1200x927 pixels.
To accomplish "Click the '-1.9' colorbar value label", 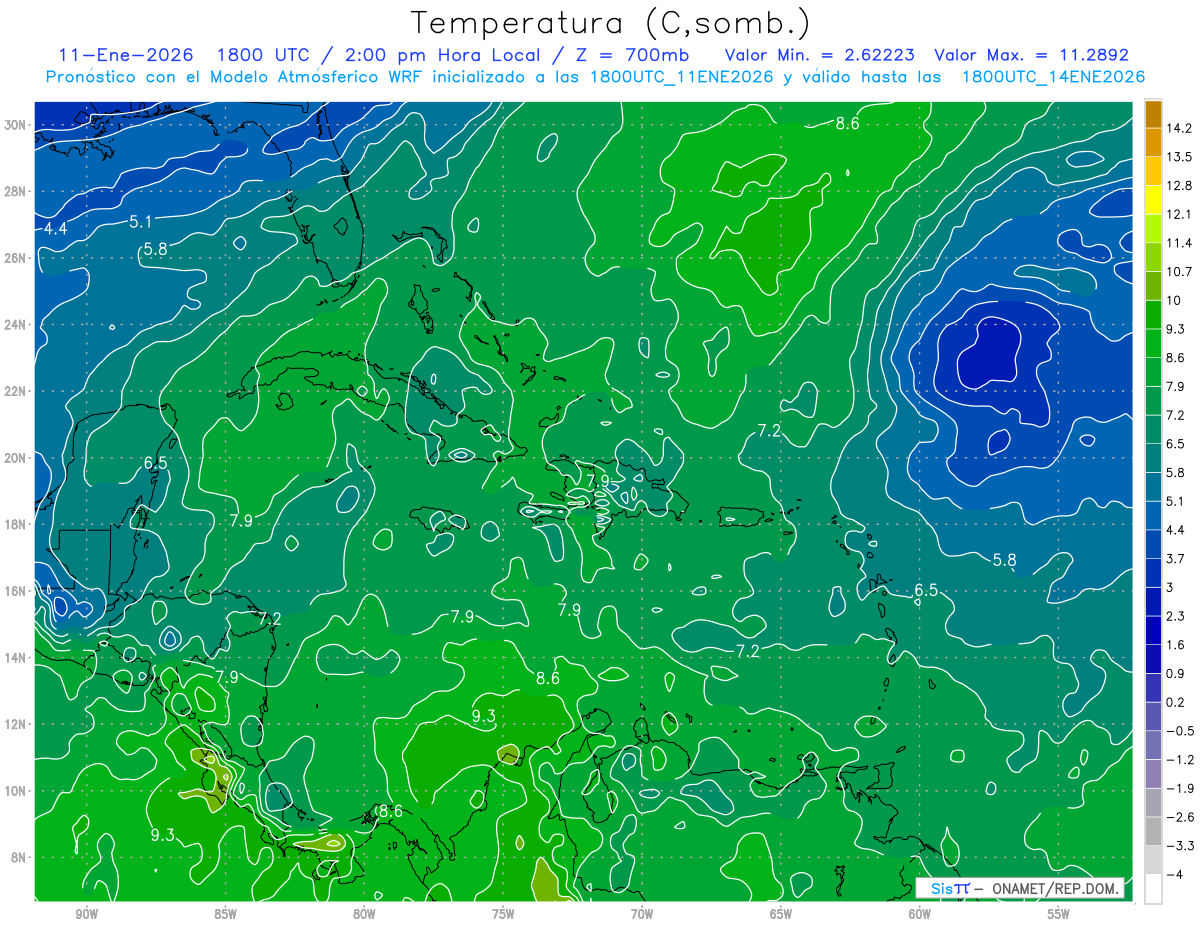I will 1179,788.
